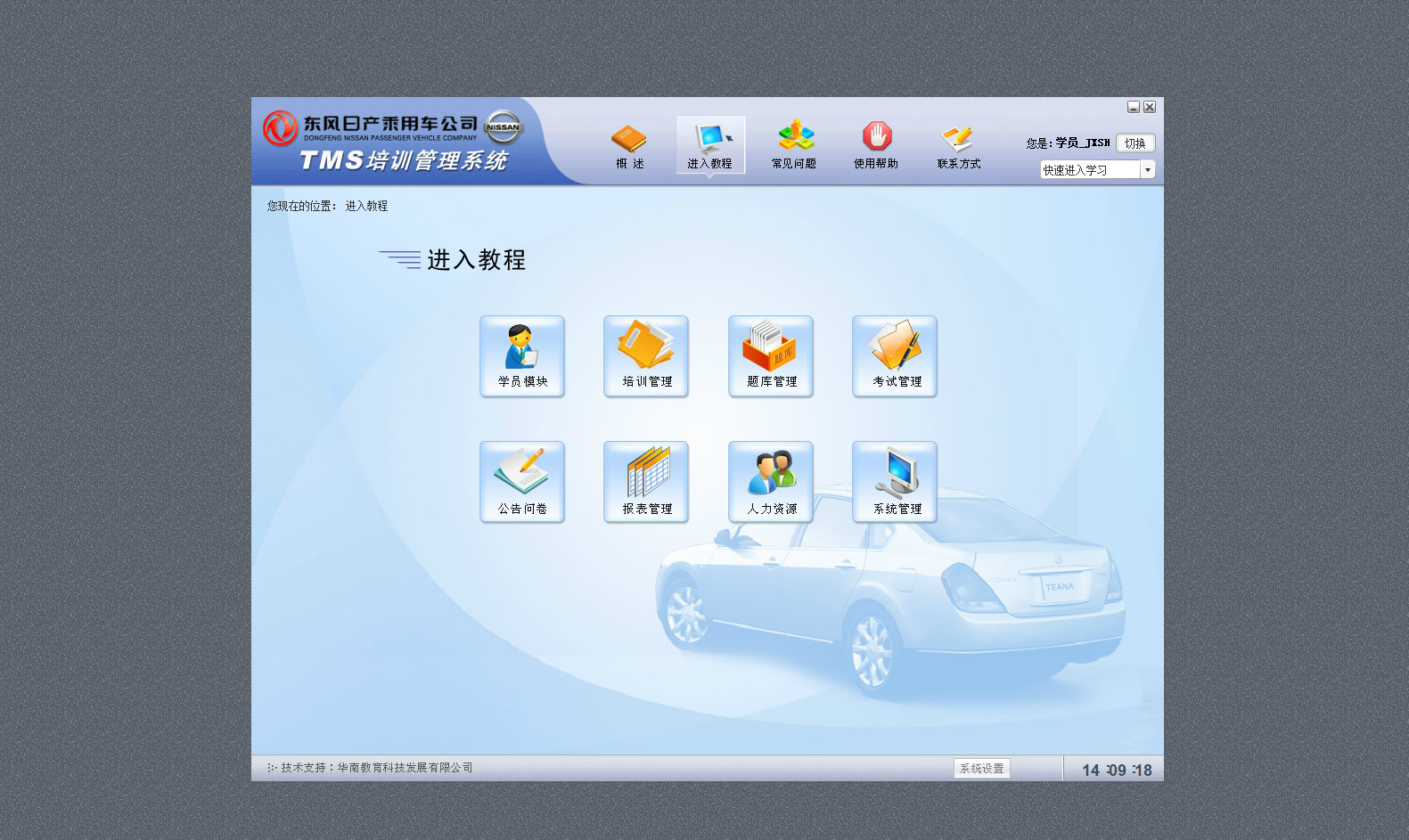Open the 联系方式 navigation tab
The width and height of the screenshot is (1409, 840).
(x=959, y=145)
